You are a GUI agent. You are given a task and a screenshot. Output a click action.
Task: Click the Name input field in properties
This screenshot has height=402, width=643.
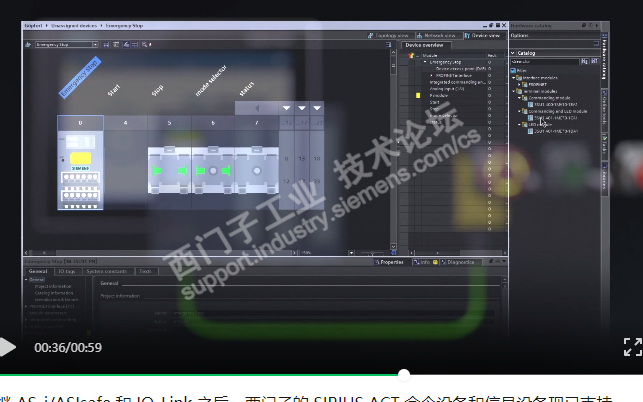333,313
